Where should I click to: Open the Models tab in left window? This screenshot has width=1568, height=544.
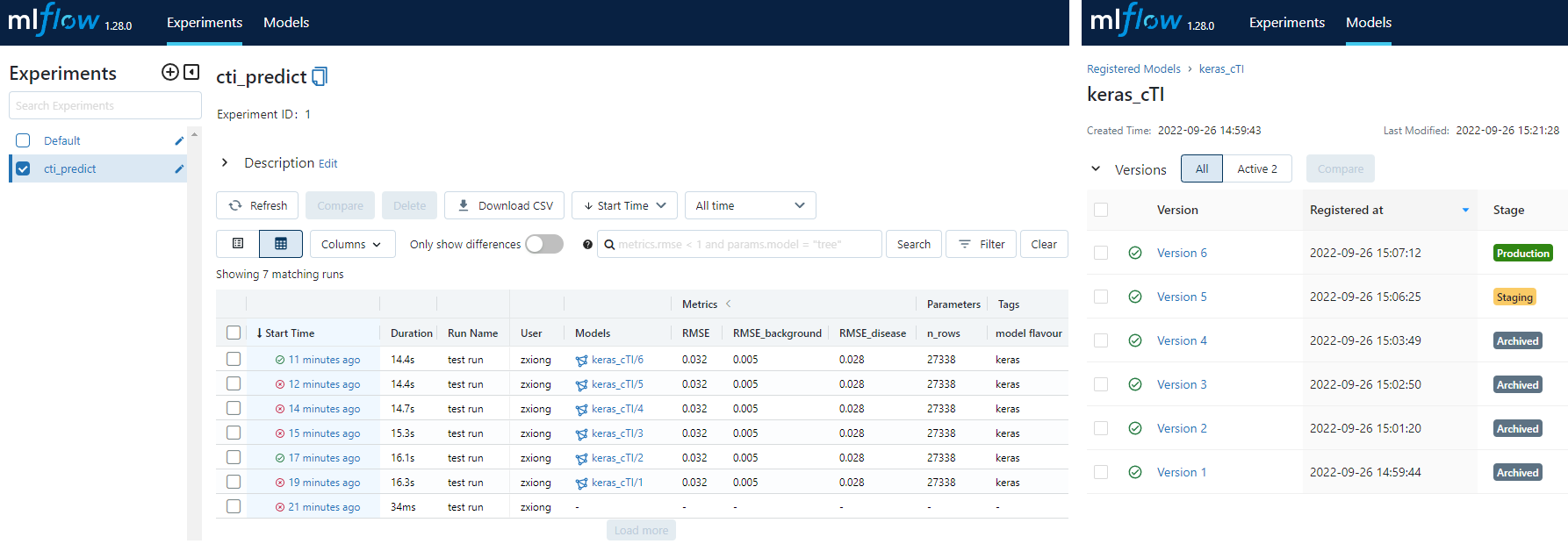pos(286,23)
